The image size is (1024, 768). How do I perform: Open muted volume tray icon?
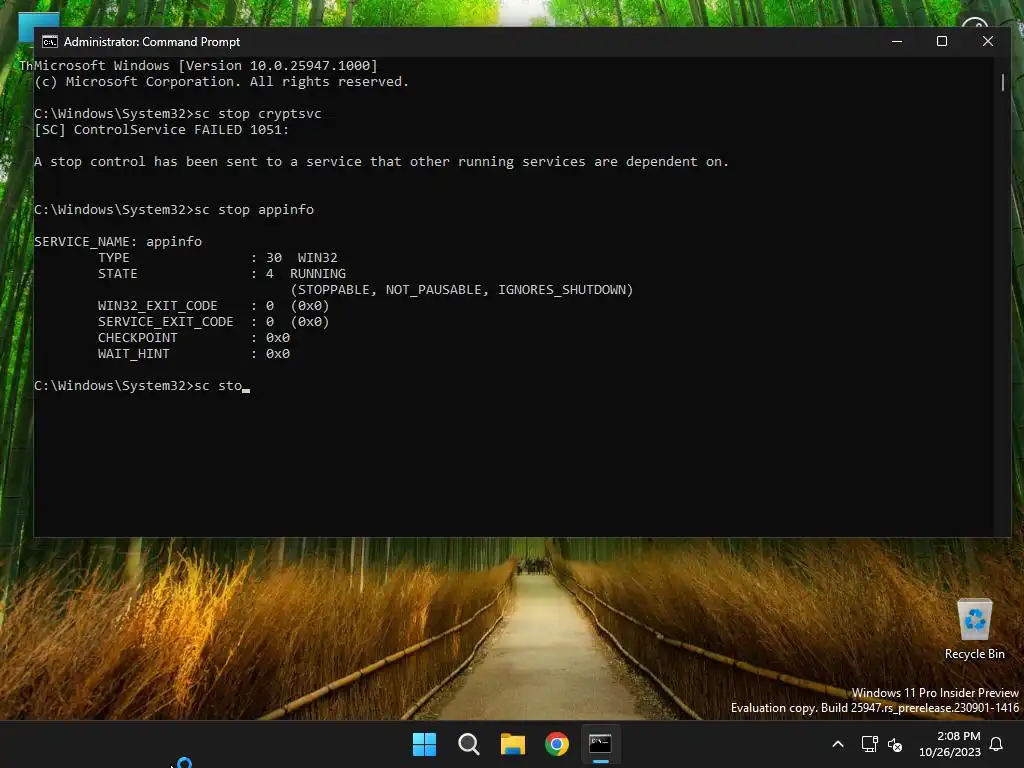(895, 744)
